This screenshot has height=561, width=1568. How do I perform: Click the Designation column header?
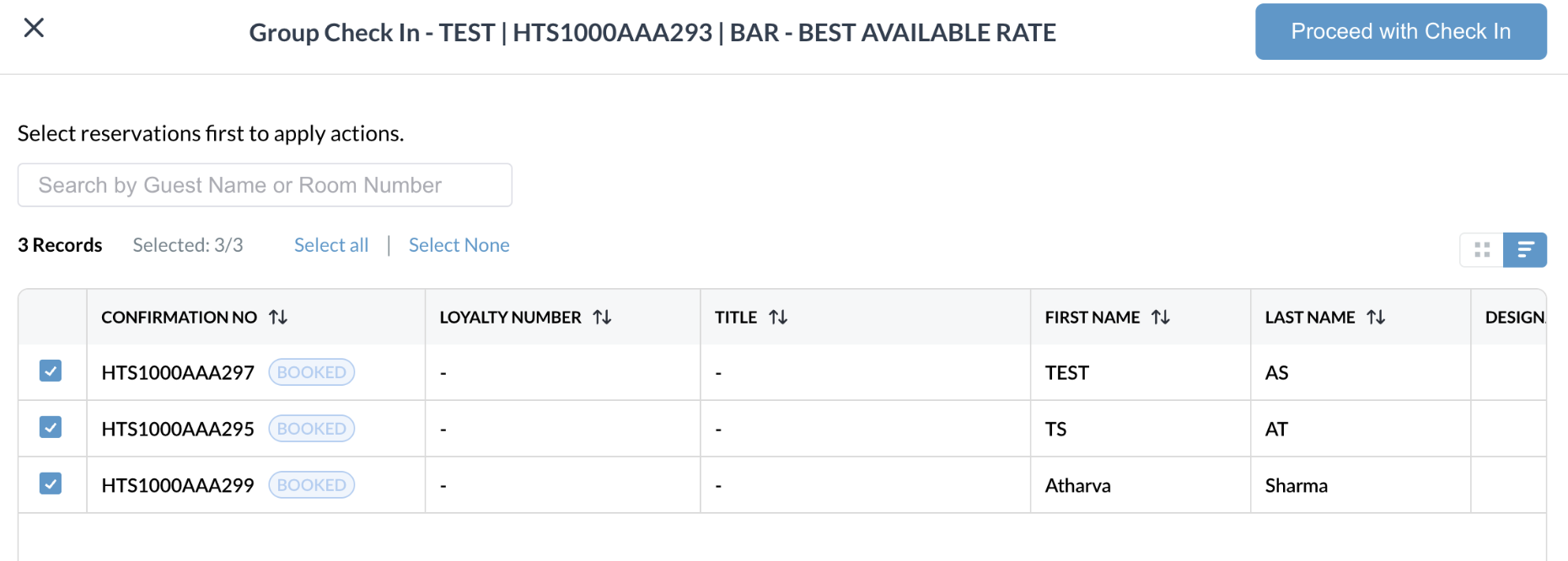point(1515,318)
